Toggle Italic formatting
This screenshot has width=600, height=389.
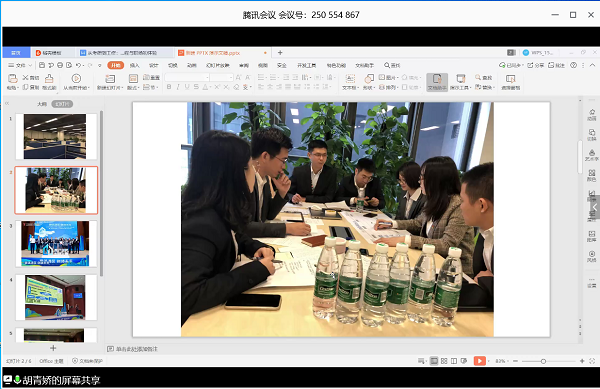[x=178, y=87]
